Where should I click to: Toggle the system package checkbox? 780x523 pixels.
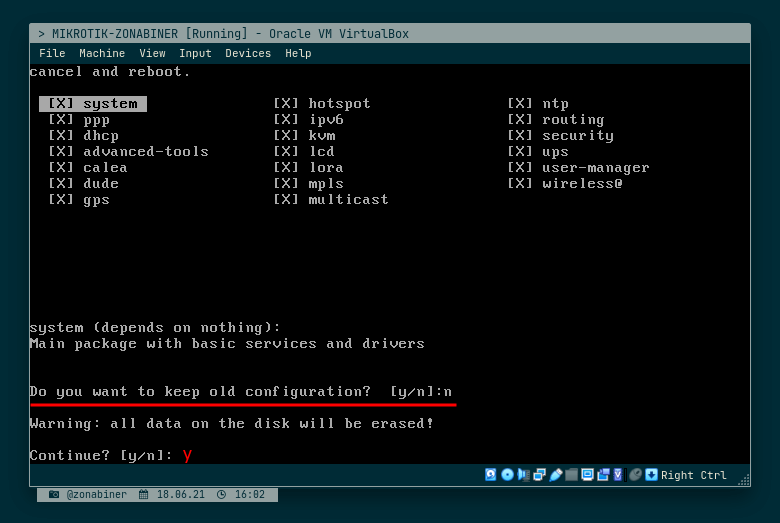[x=61, y=104]
